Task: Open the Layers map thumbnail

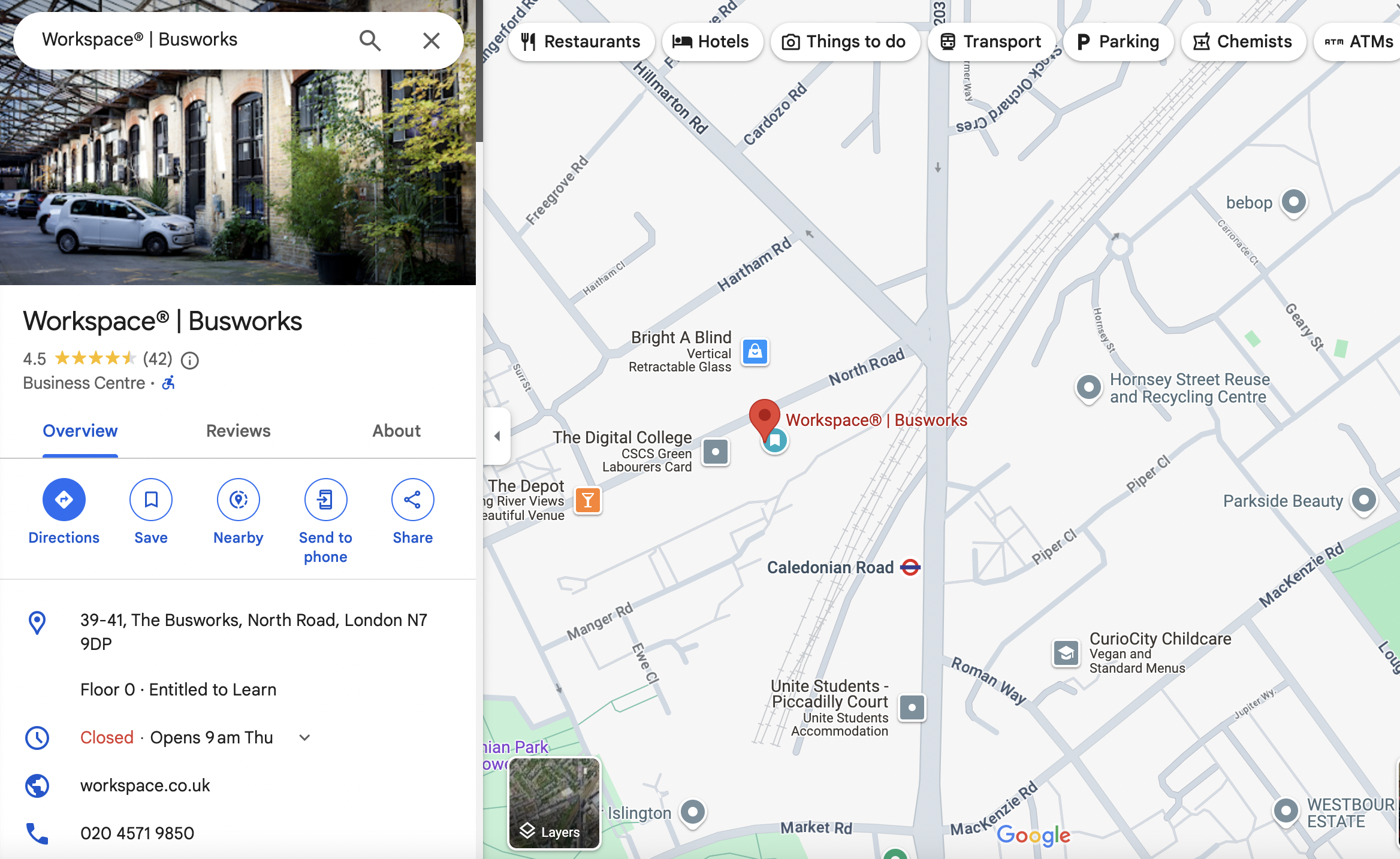Action: click(554, 803)
